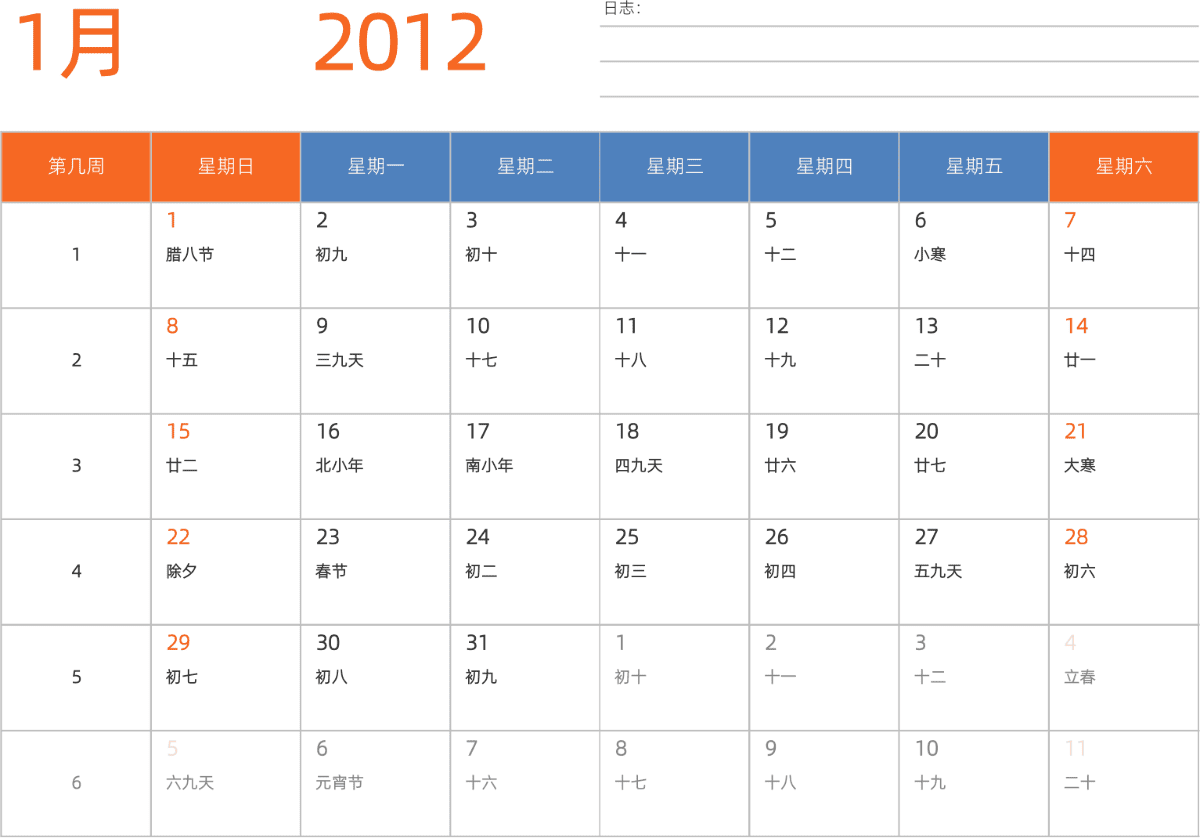The width and height of the screenshot is (1200, 838).
Task: Click the 大寒 solar term label
Action: click(1080, 466)
